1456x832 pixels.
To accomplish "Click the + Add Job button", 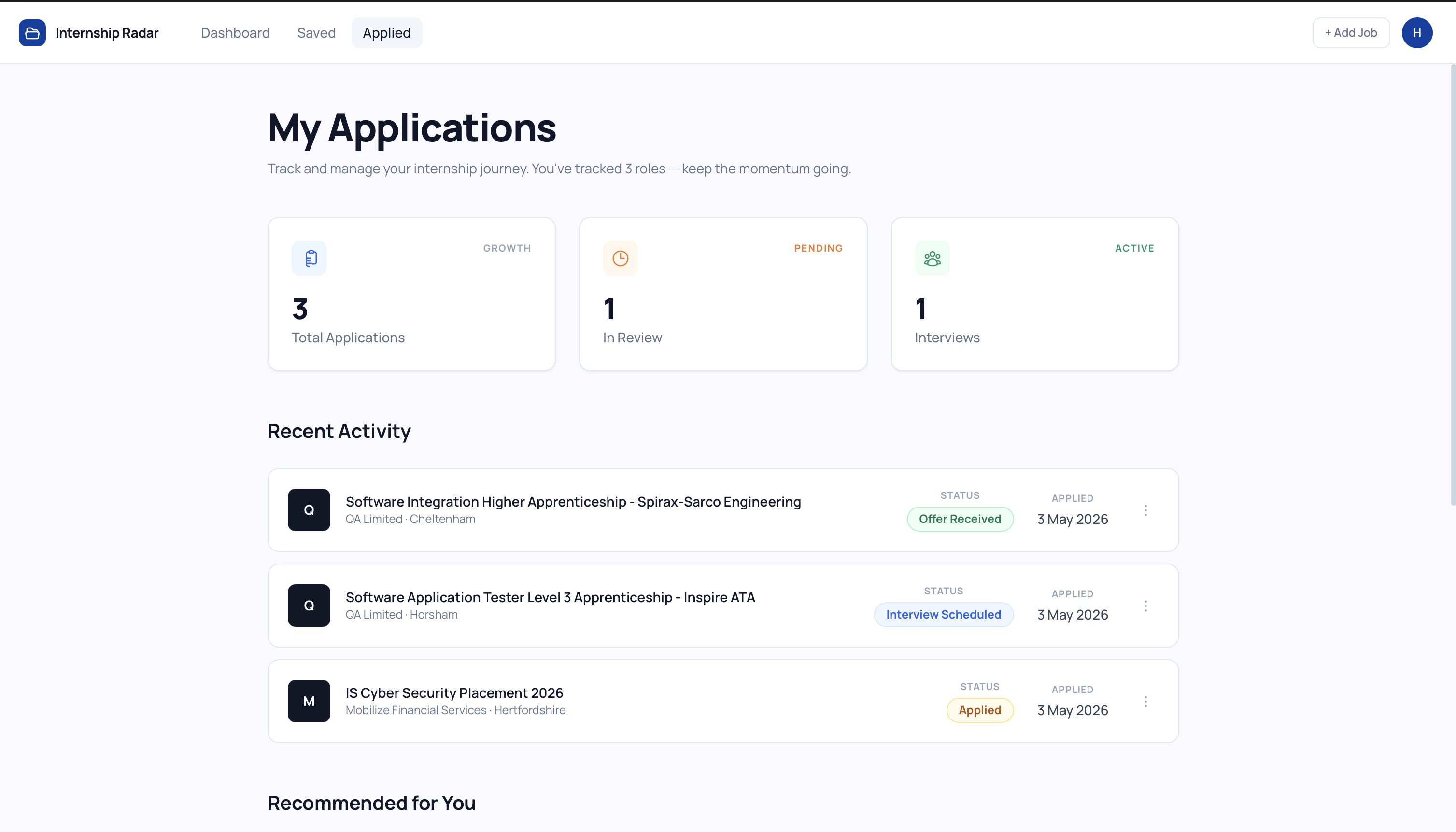I will point(1351,32).
